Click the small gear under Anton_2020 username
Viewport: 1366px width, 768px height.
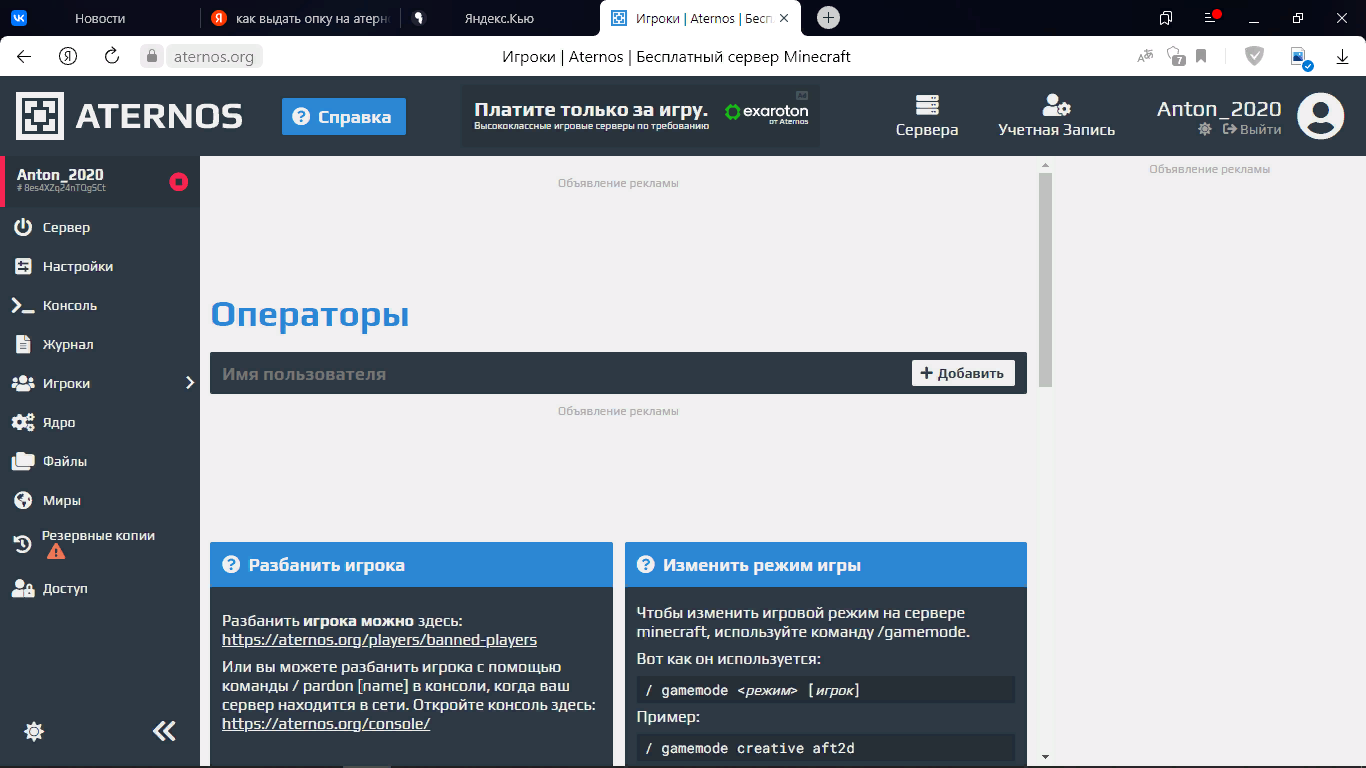pyautogui.click(x=1205, y=129)
